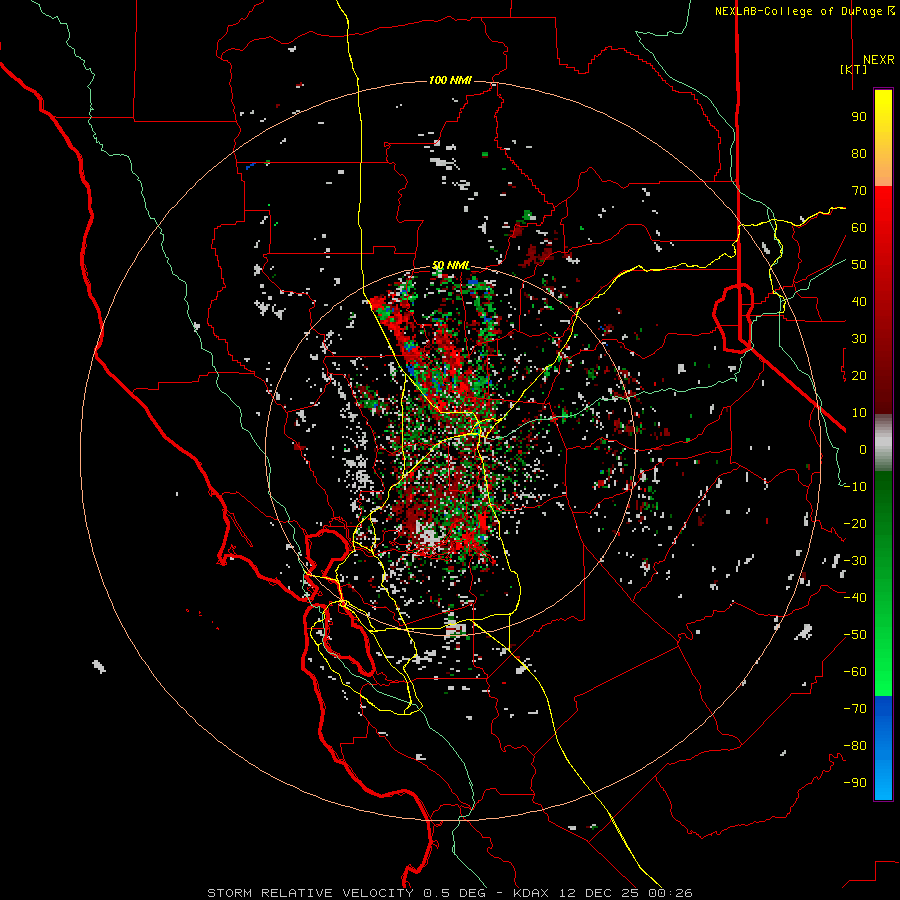Click the [KT] units label
The image size is (900, 900).
point(854,69)
